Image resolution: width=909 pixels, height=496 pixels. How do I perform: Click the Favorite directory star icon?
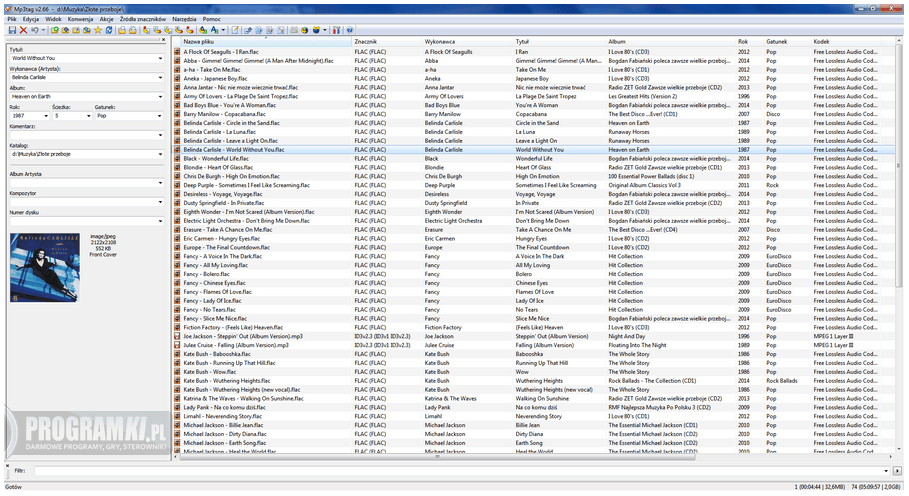tap(98, 30)
